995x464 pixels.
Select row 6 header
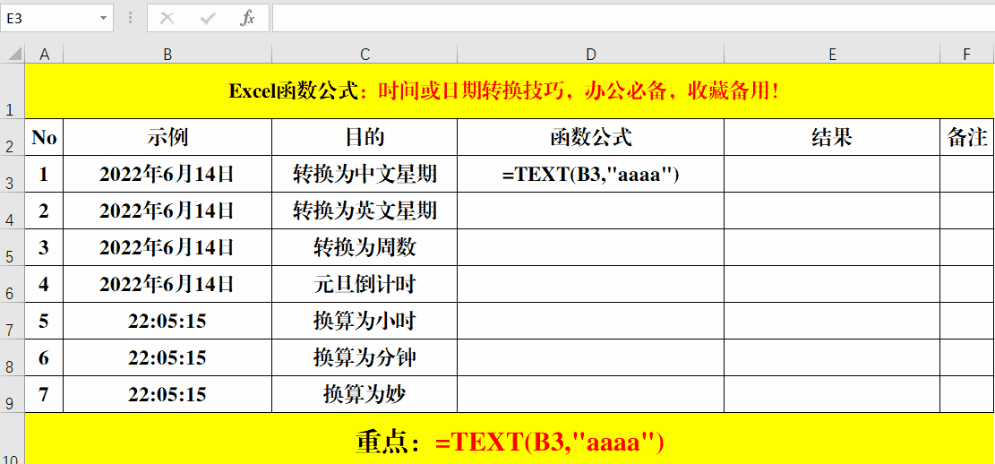[13, 284]
